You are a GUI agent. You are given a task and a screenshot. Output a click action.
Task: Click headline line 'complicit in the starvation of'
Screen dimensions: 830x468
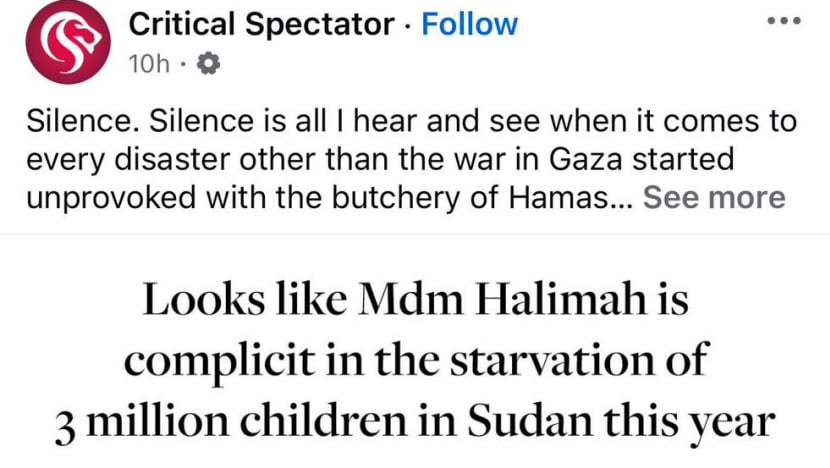point(416,361)
